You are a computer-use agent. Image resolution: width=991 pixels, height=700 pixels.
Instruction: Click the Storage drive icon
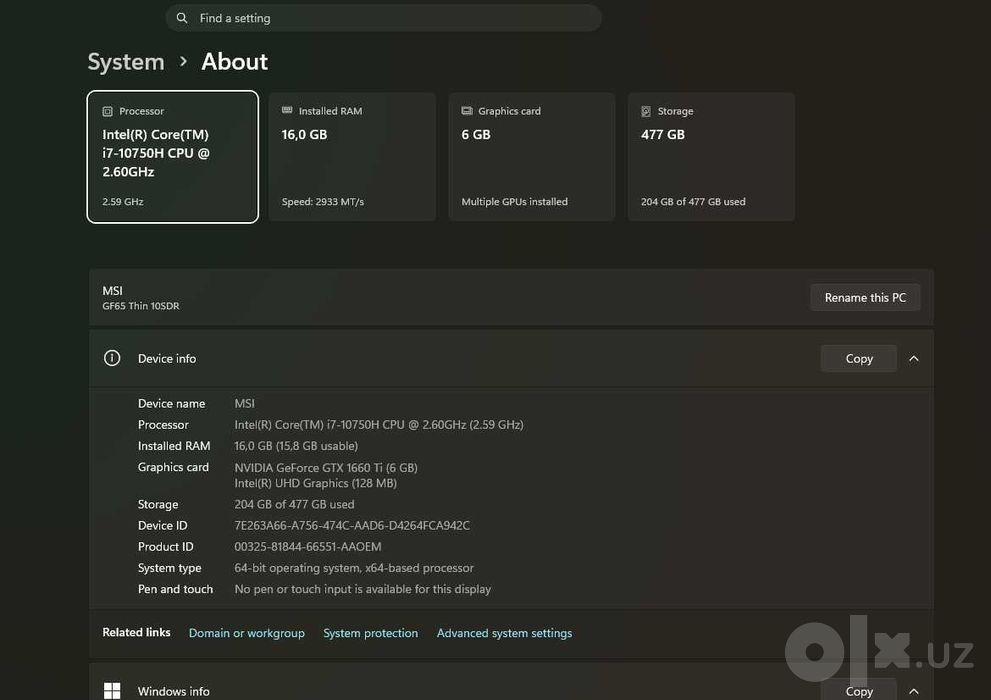pos(646,111)
